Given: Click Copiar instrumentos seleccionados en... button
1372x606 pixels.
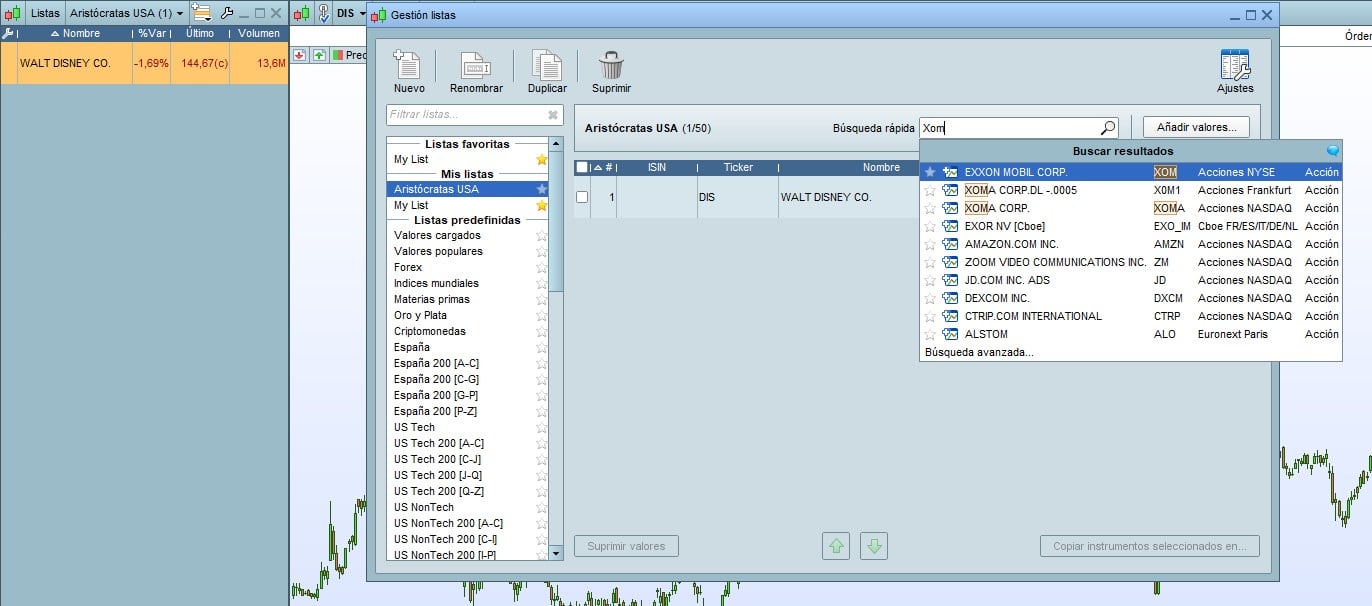Looking at the screenshot, I should click(x=1149, y=546).
